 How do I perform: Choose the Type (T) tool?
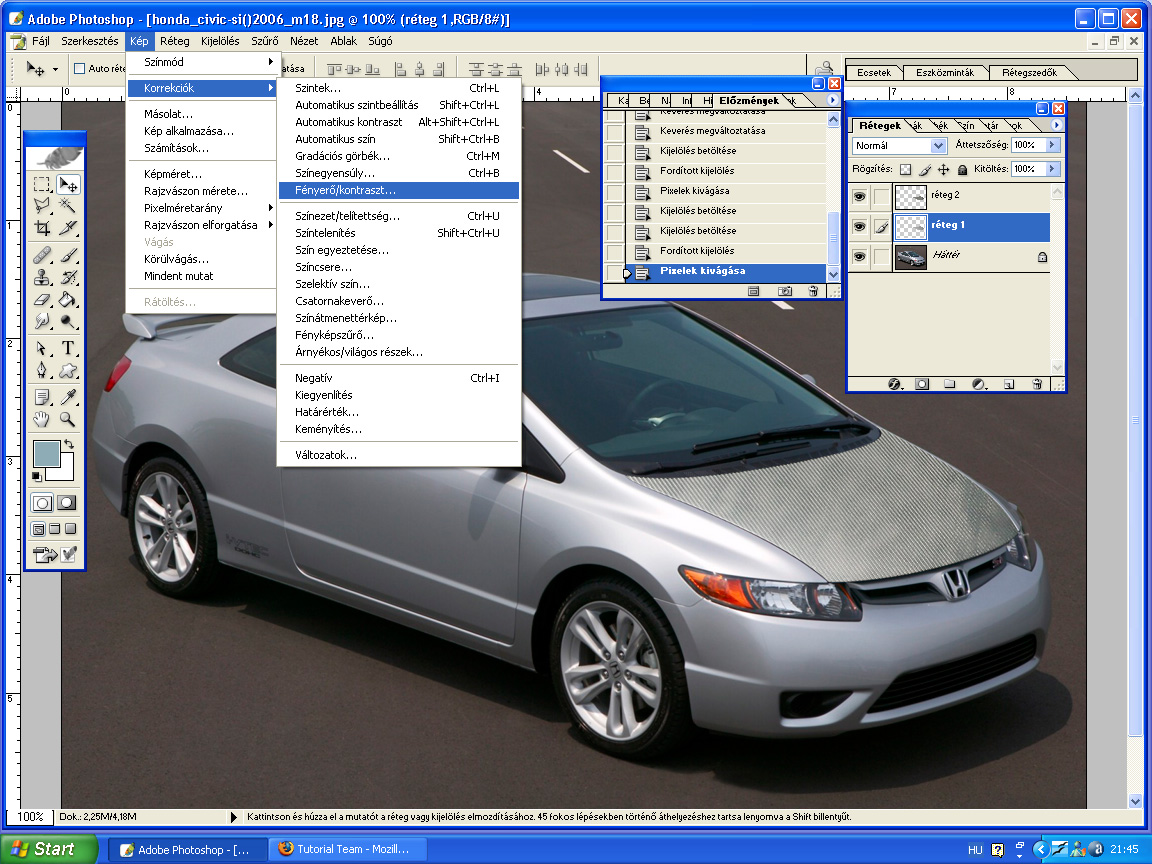68,348
